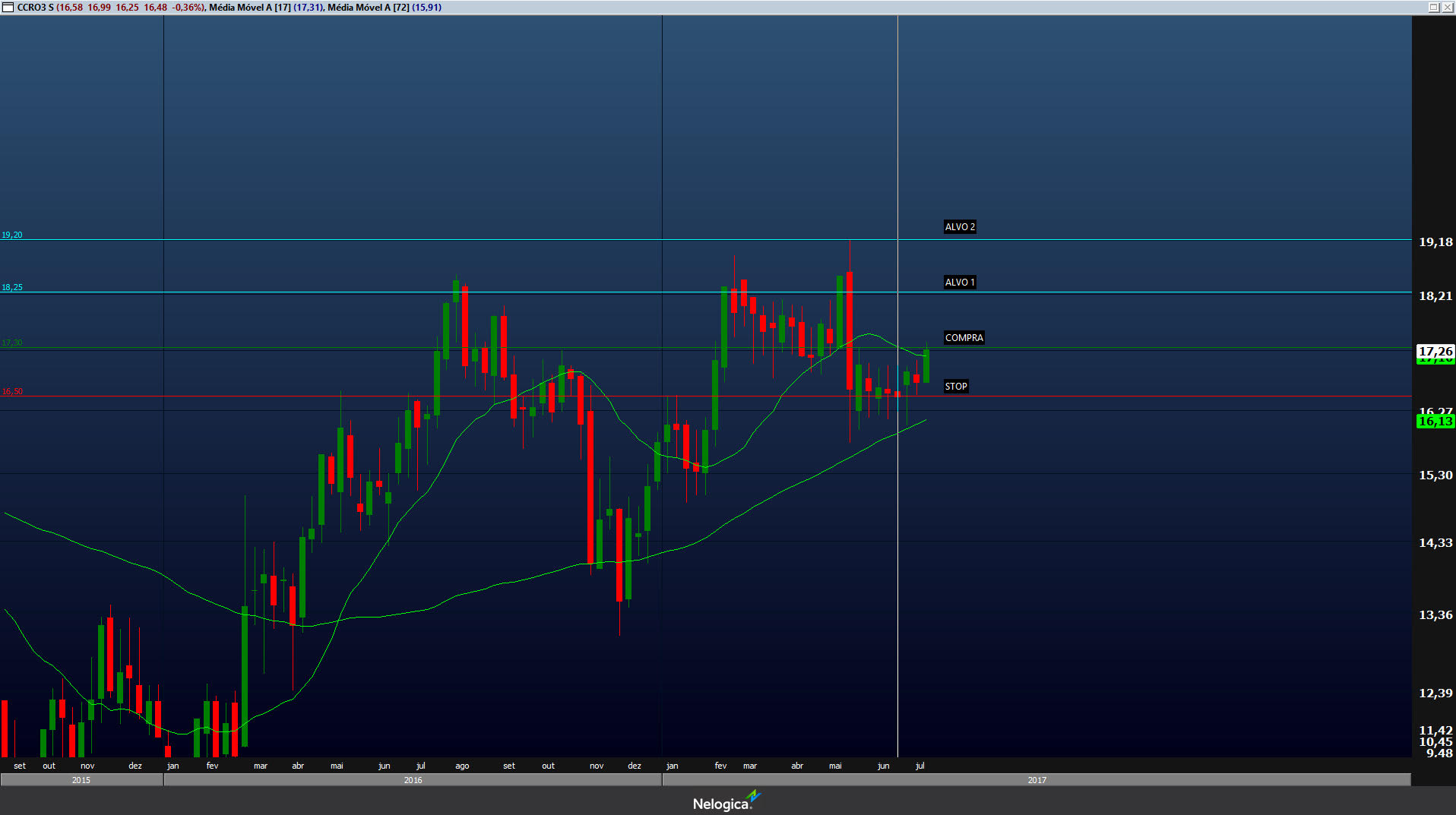Click the CCRO3 S ticker title

pos(35,8)
